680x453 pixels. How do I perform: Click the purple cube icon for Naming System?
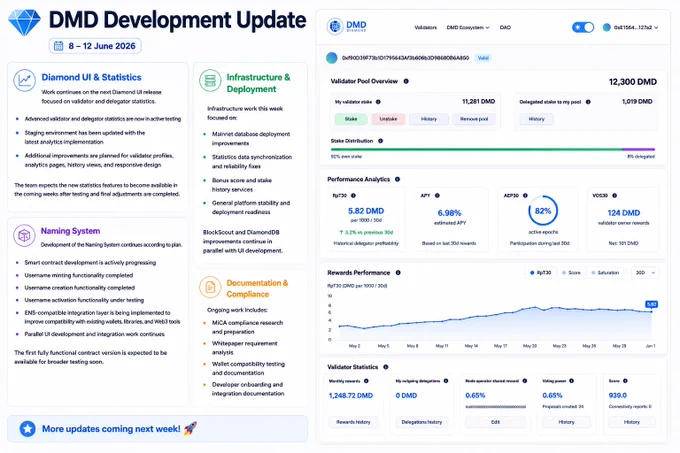(24, 235)
